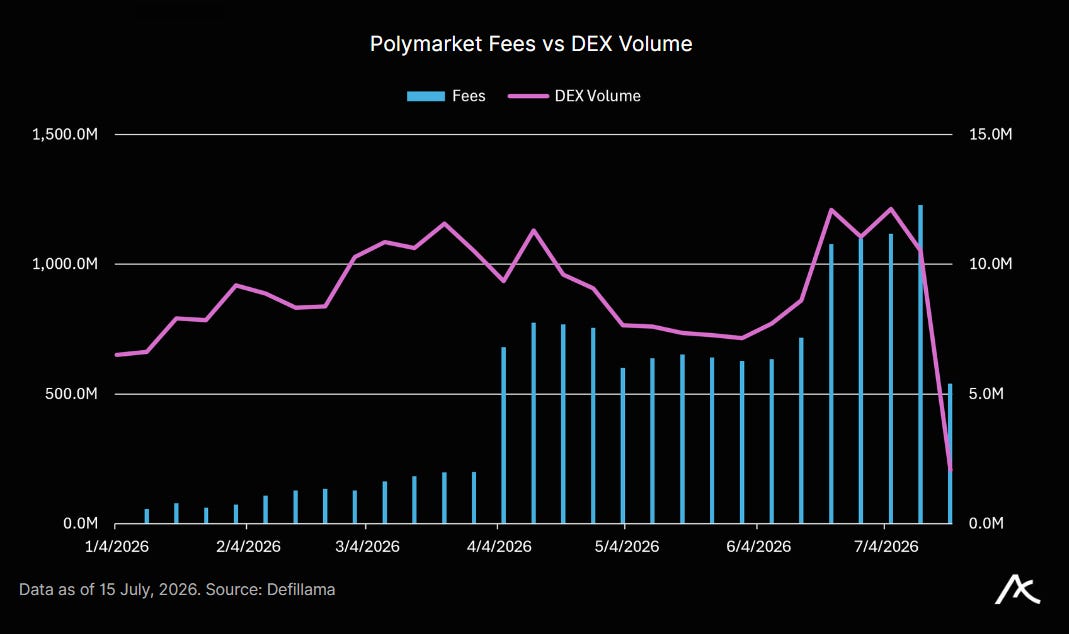The height and width of the screenshot is (634, 1069).
Task: Click the 5/4/2026 date label
Action: pos(627,547)
